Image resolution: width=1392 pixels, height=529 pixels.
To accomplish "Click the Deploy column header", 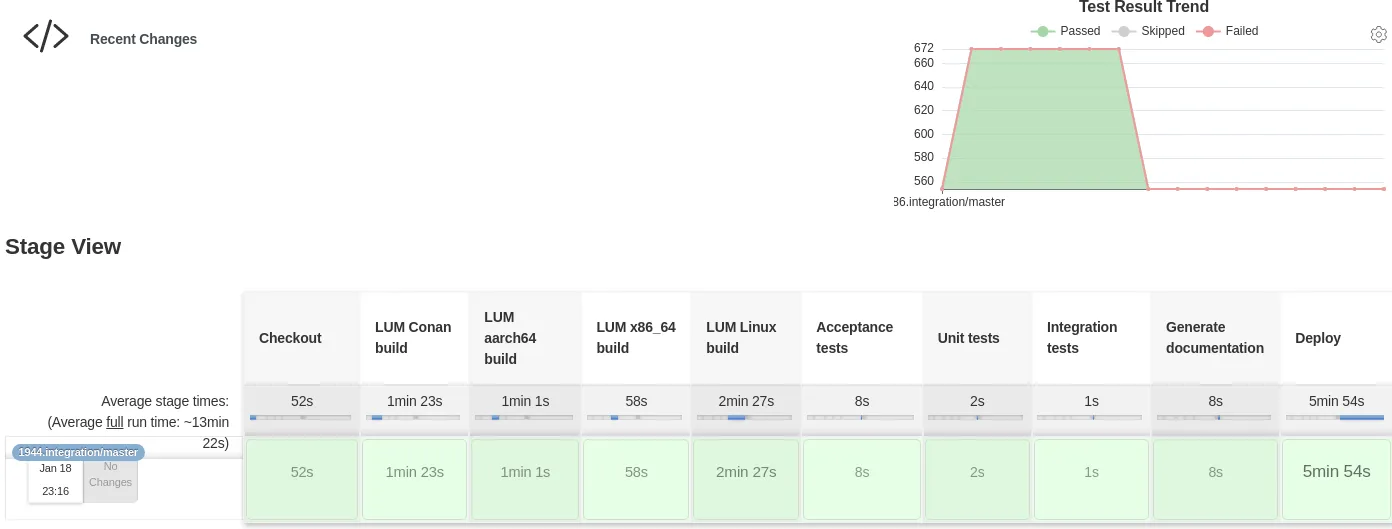I will (x=1336, y=338).
